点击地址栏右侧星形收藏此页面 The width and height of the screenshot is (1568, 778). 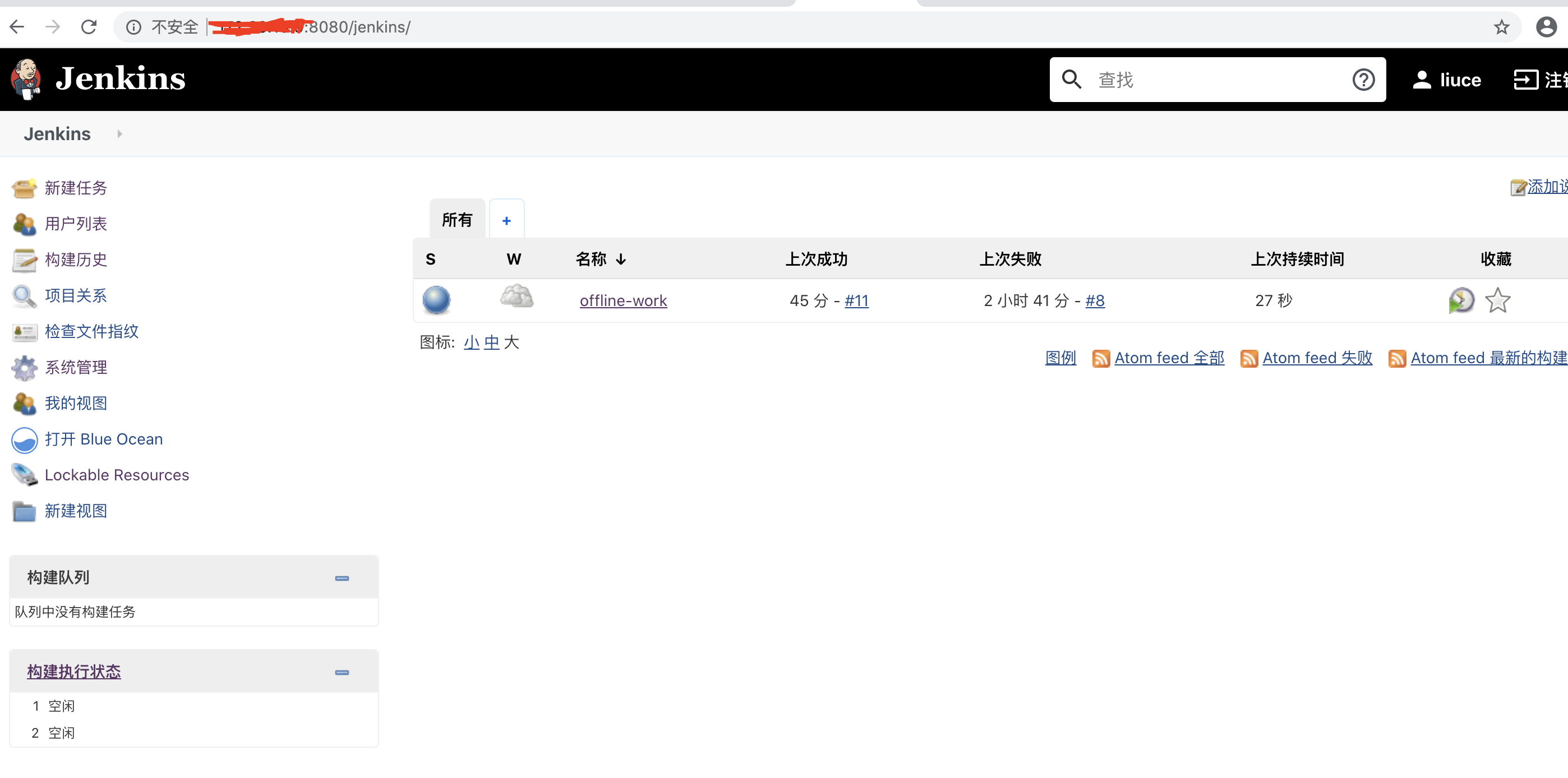click(1502, 27)
